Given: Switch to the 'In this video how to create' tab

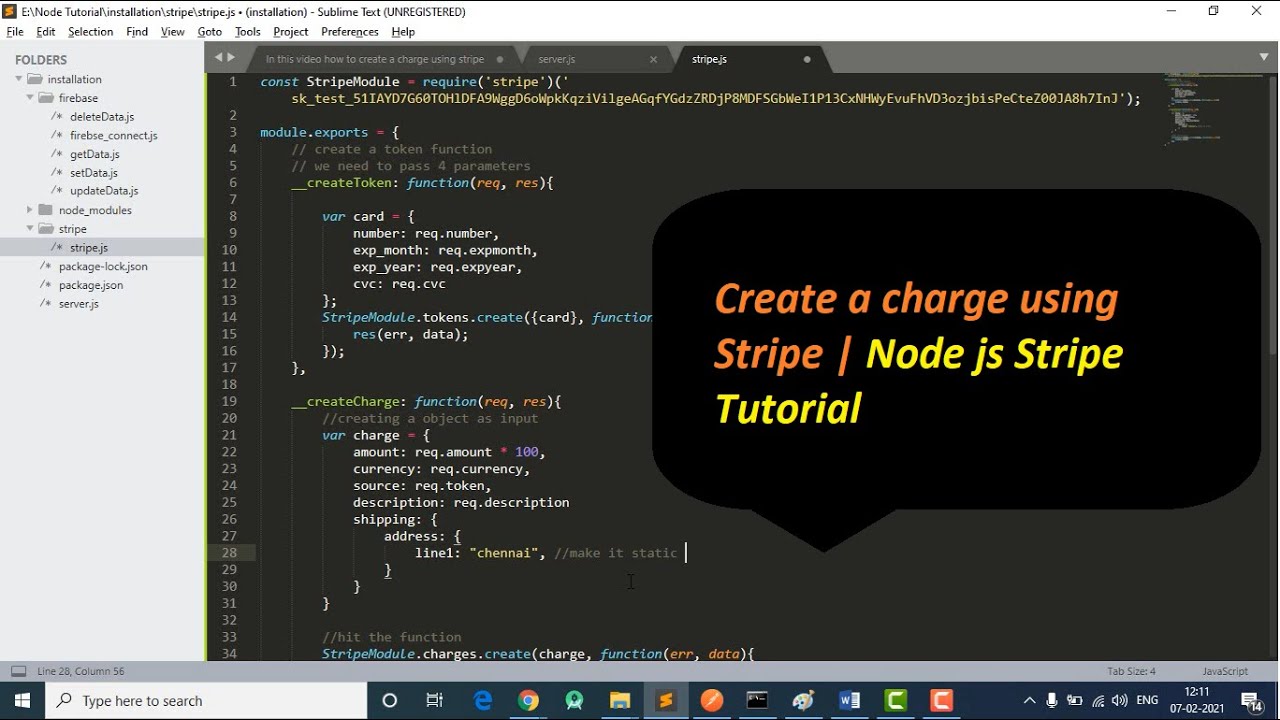Looking at the screenshot, I should point(375,59).
